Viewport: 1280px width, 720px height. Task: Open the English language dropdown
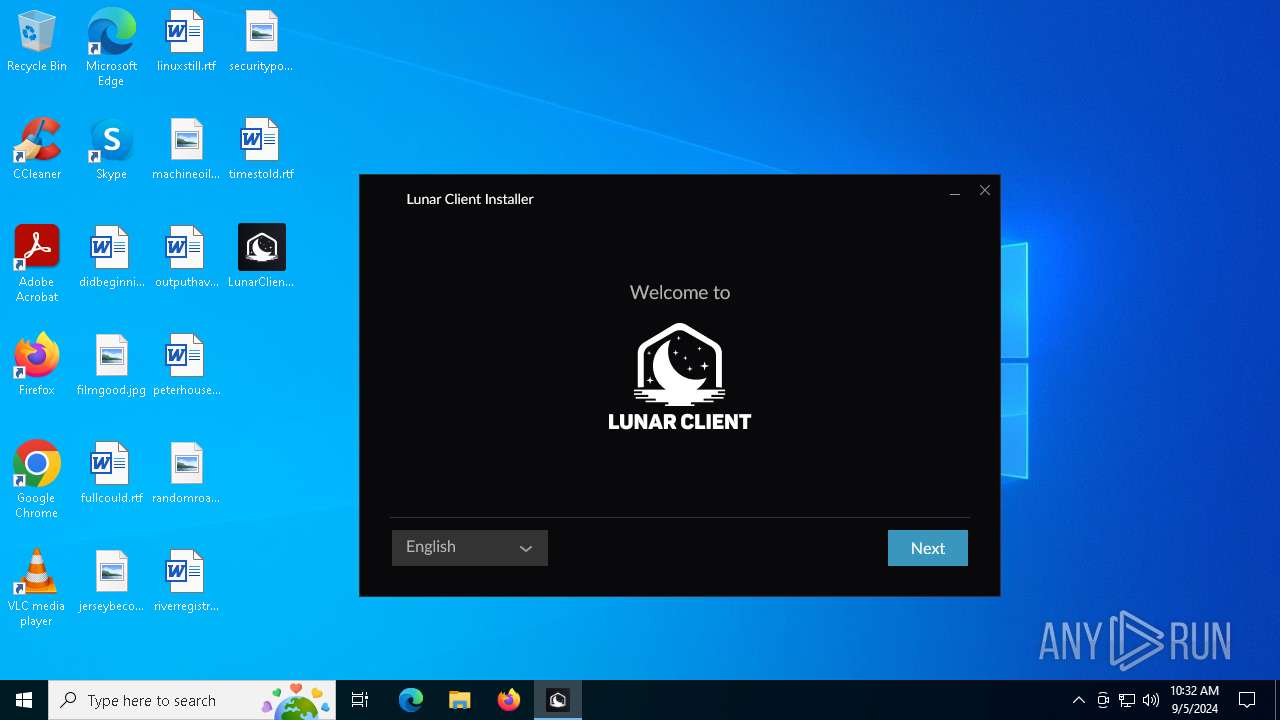pyautogui.click(x=469, y=548)
